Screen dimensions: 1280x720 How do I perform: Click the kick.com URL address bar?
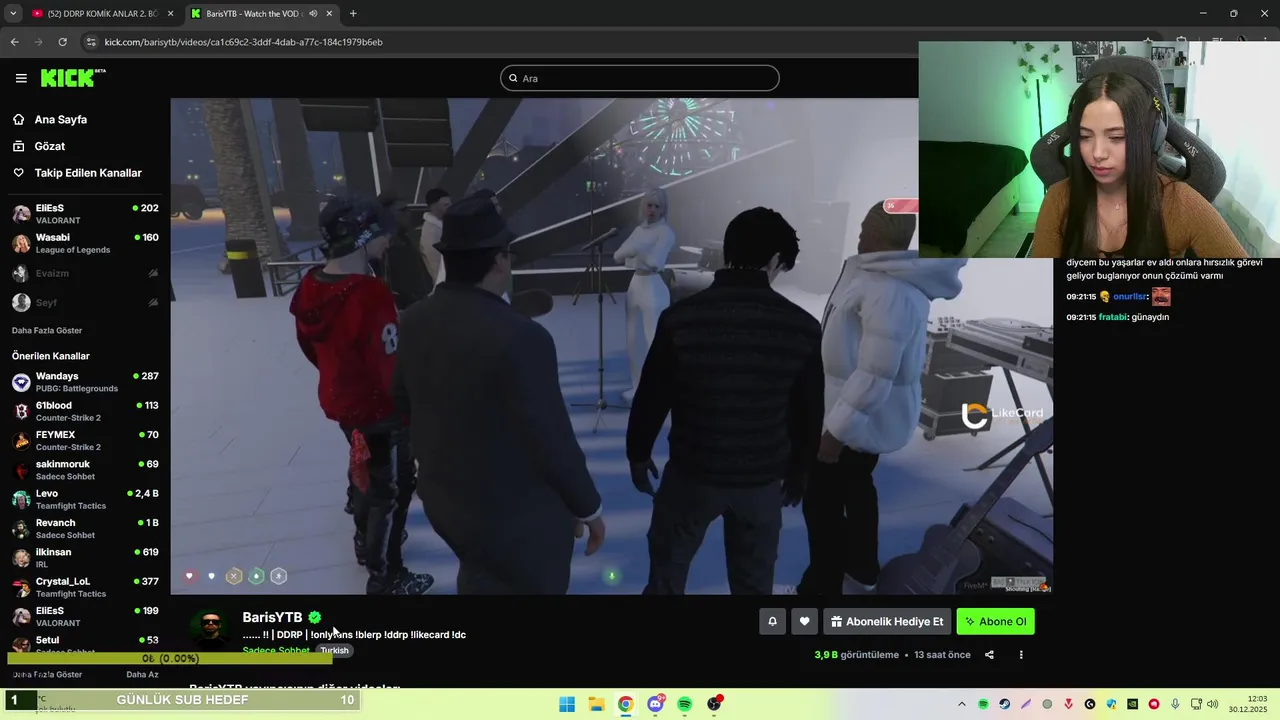coord(243,42)
